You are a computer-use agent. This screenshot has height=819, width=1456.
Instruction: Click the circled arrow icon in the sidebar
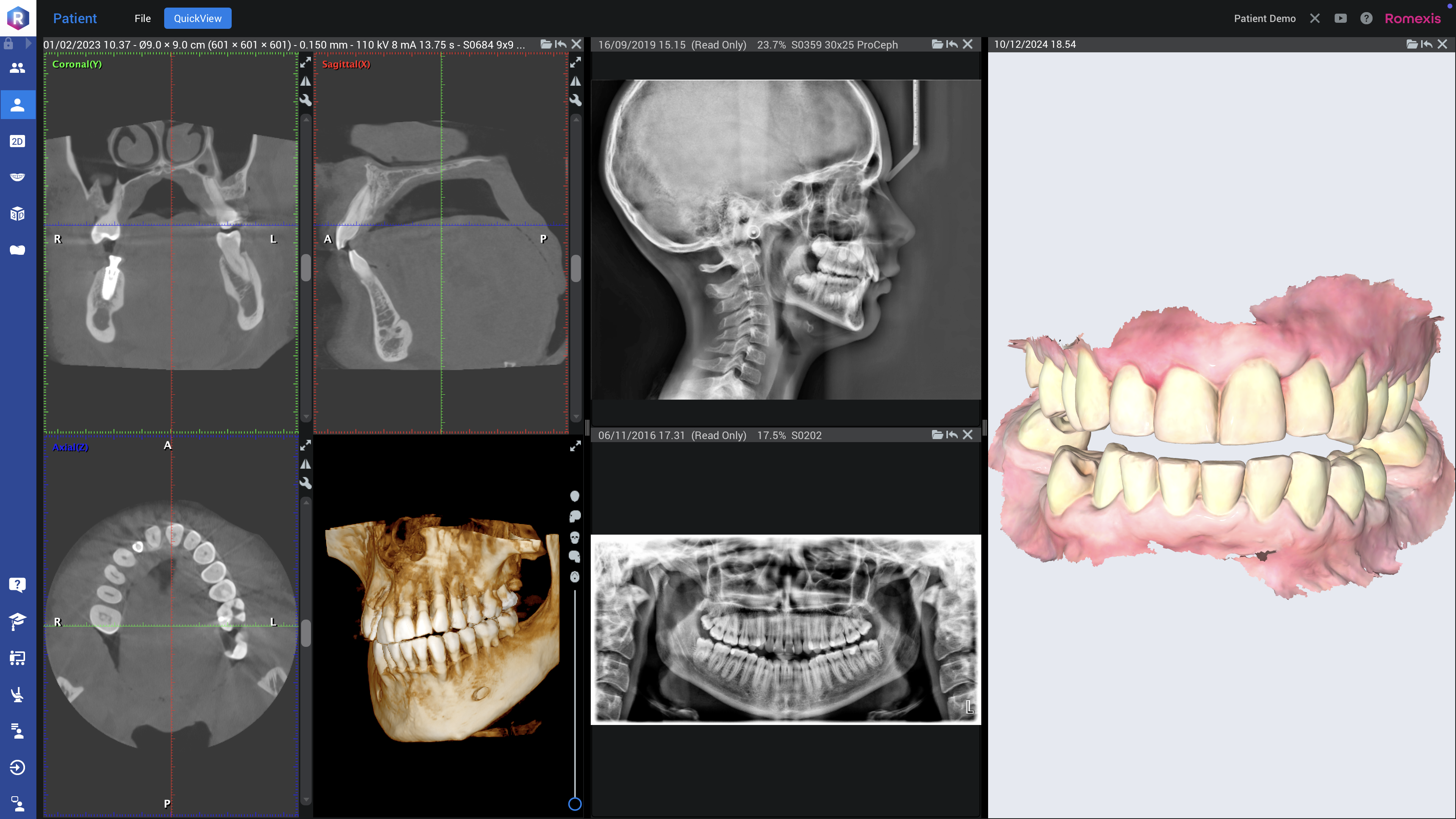tap(17, 767)
